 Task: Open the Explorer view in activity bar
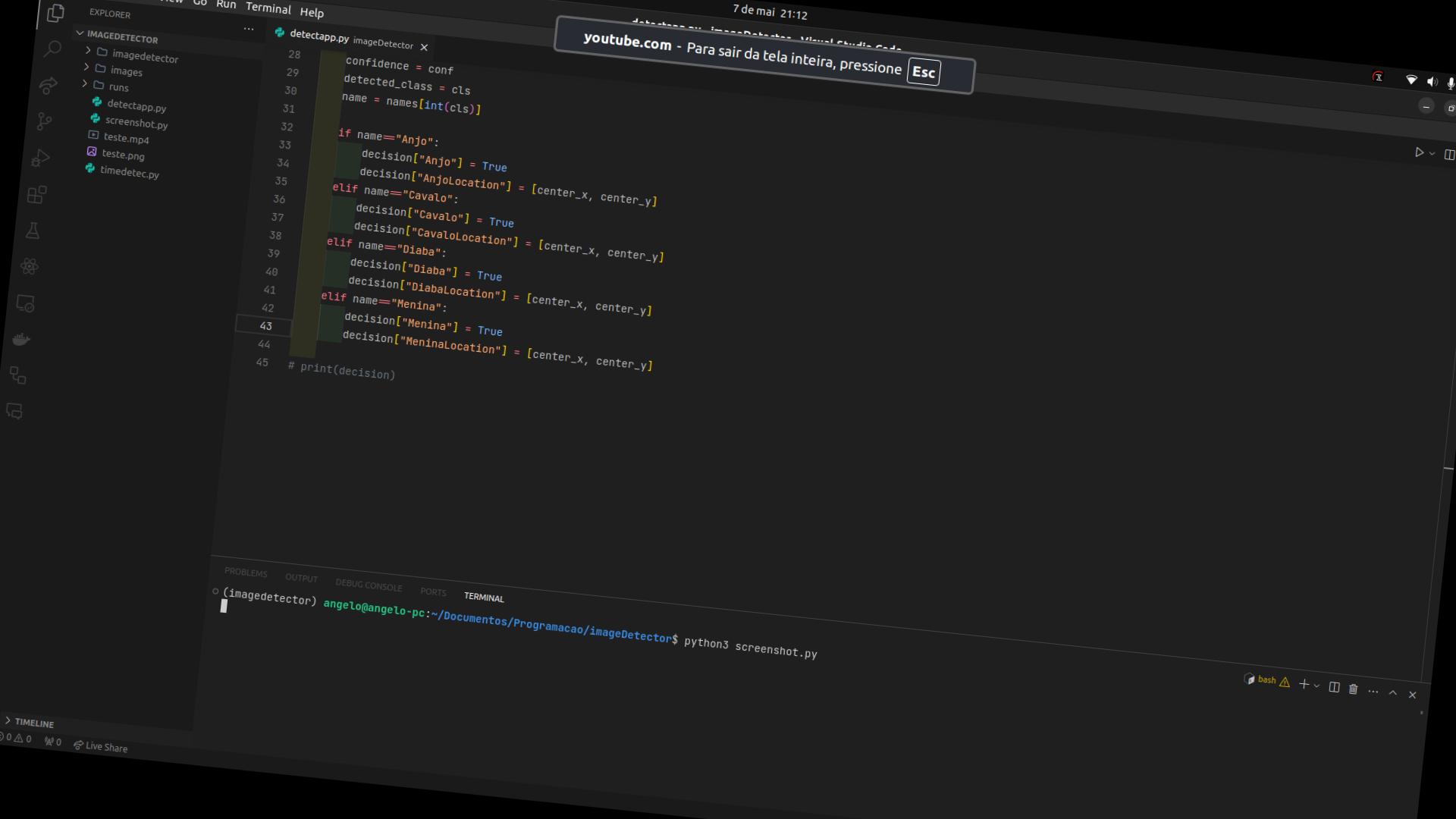pyautogui.click(x=55, y=13)
